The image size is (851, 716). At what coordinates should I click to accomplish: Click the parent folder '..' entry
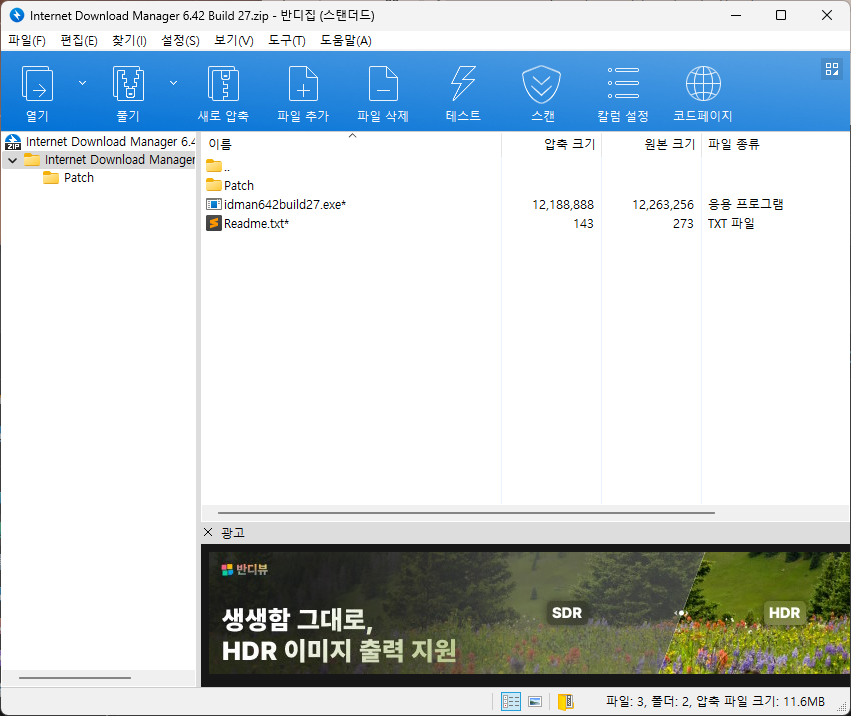(x=218, y=166)
